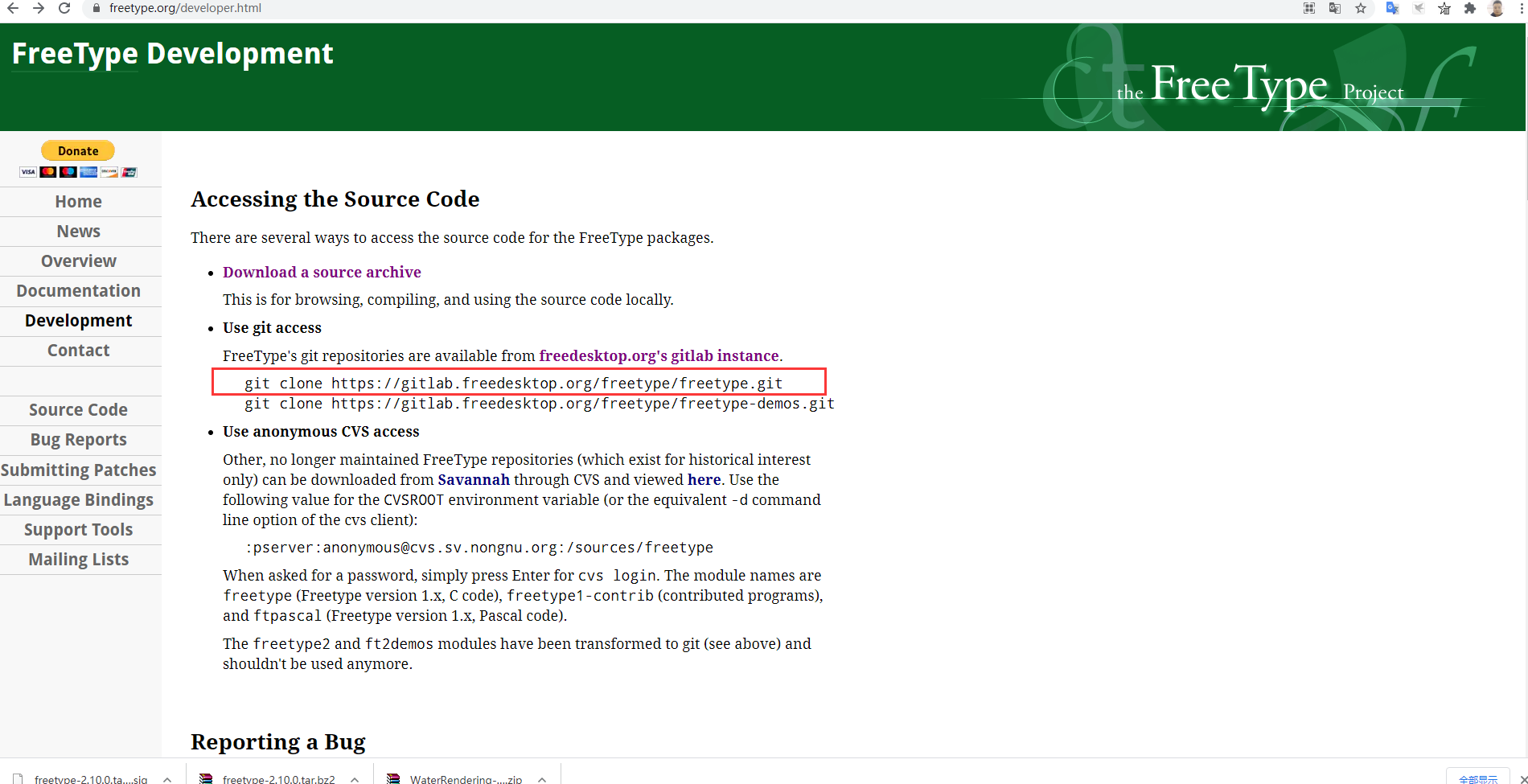This screenshot has width=1528, height=784.
Task: Jump to Support Tools section
Action: pyautogui.click(x=79, y=530)
